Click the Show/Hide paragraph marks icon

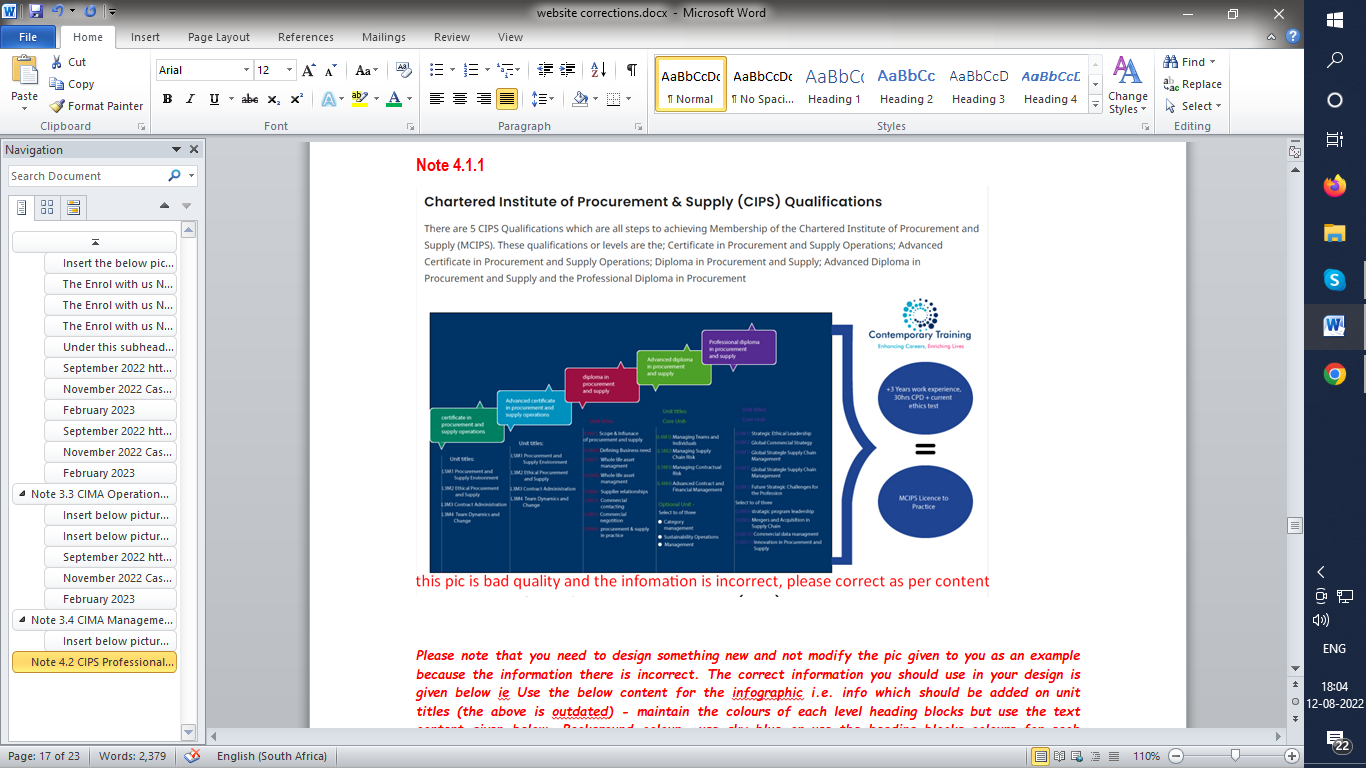[631, 70]
